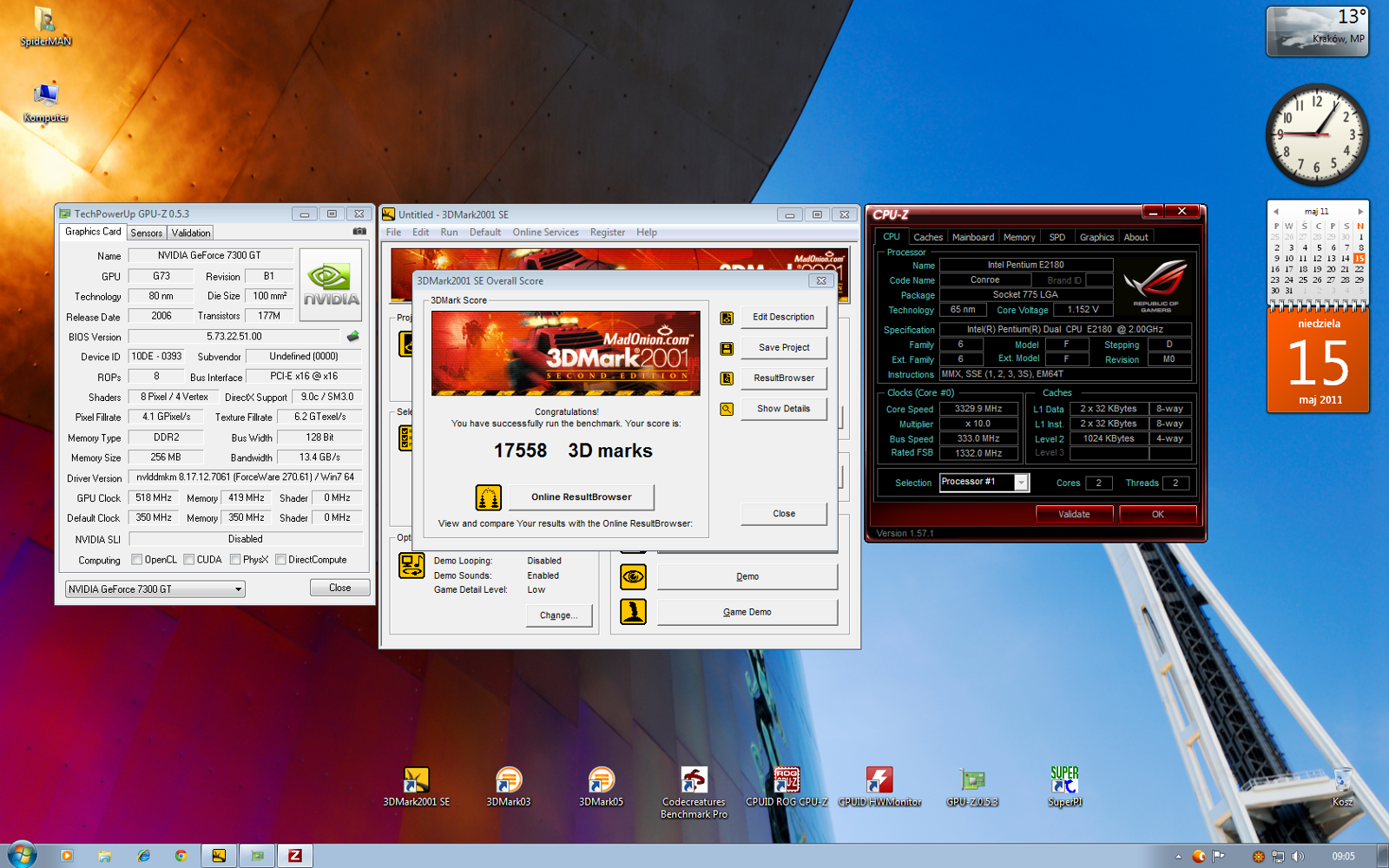Open the SPD tab in CPU-Z
1389x868 pixels.
tap(1057, 237)
